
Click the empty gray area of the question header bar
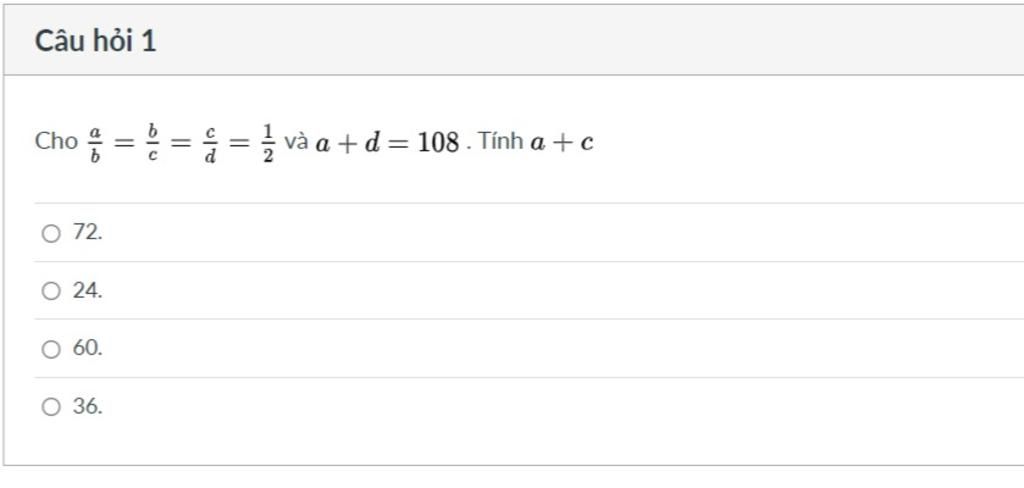tap(588, 41)
